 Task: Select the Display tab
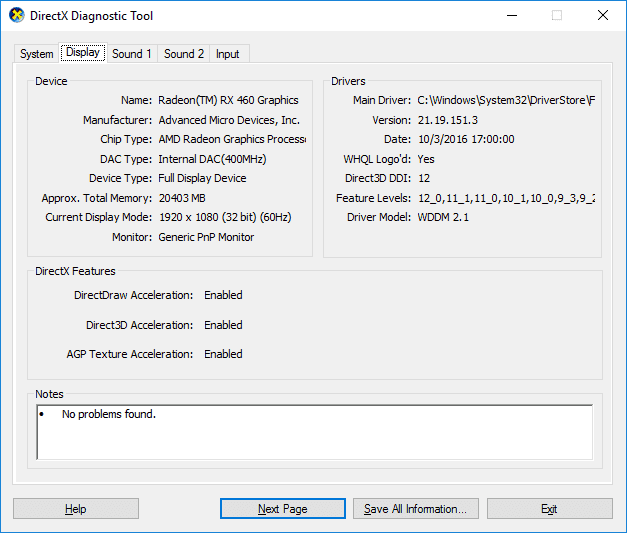tap(83, 53)
